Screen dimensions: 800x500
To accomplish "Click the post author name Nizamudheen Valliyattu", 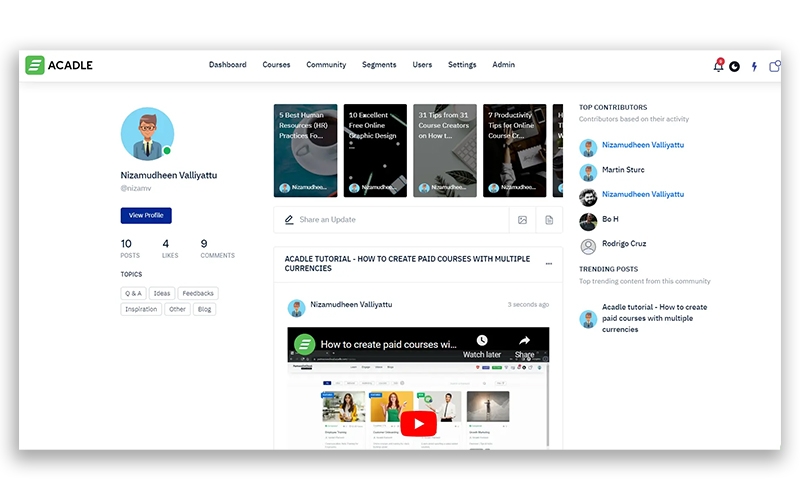I will point(351,305).
